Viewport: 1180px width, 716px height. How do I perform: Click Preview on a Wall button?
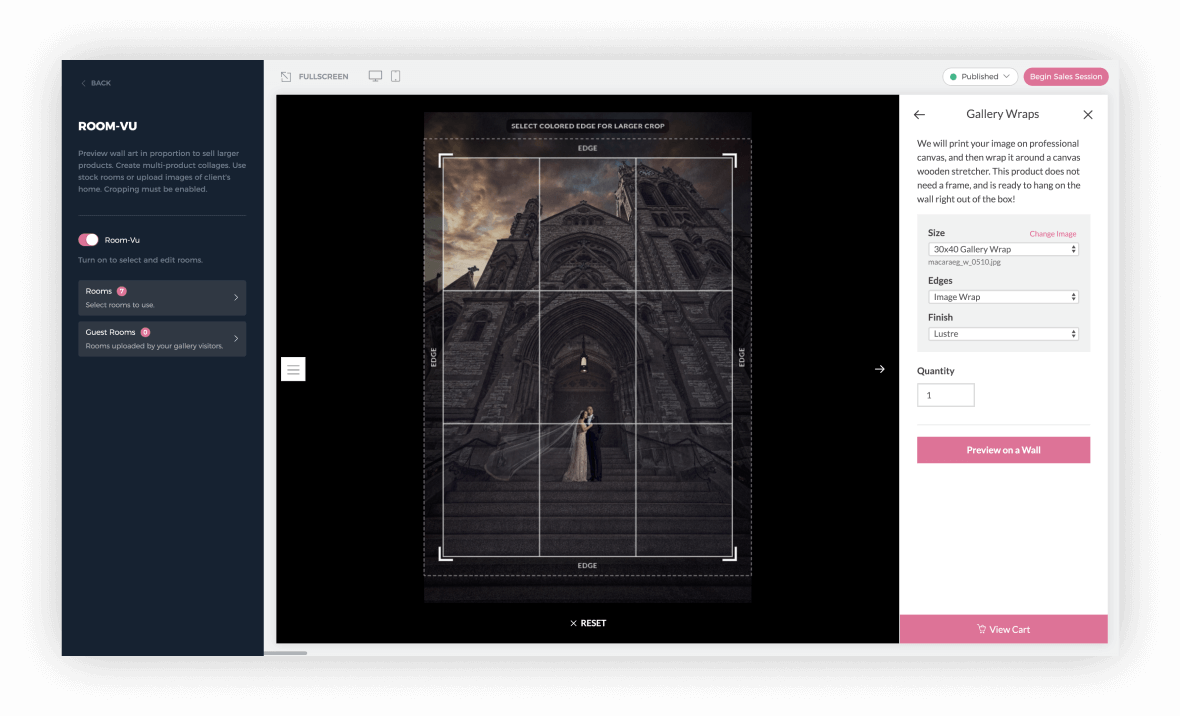click(1003, 450)
